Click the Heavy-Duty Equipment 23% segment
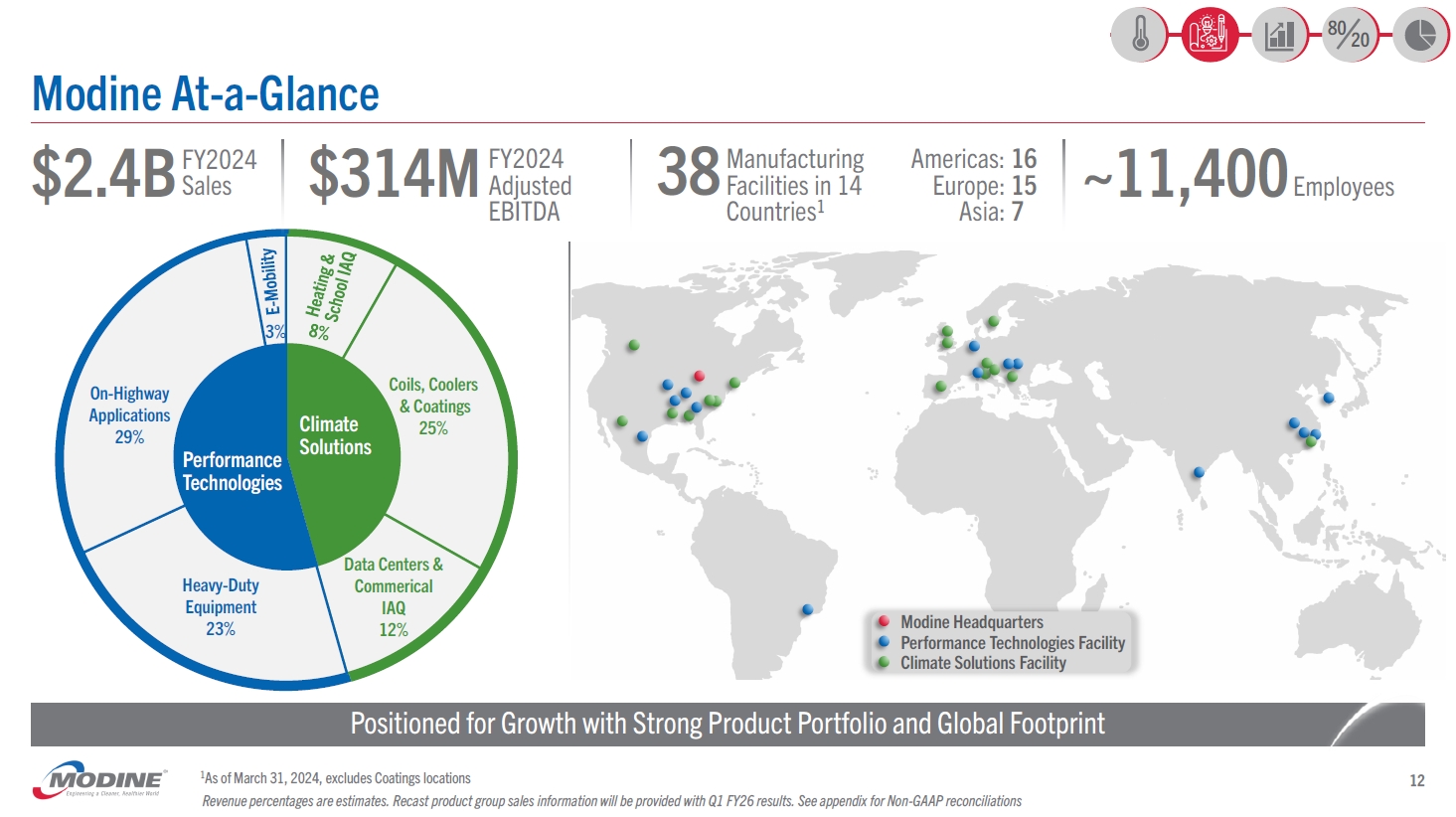1456x817 pixels. click(221, 606)
